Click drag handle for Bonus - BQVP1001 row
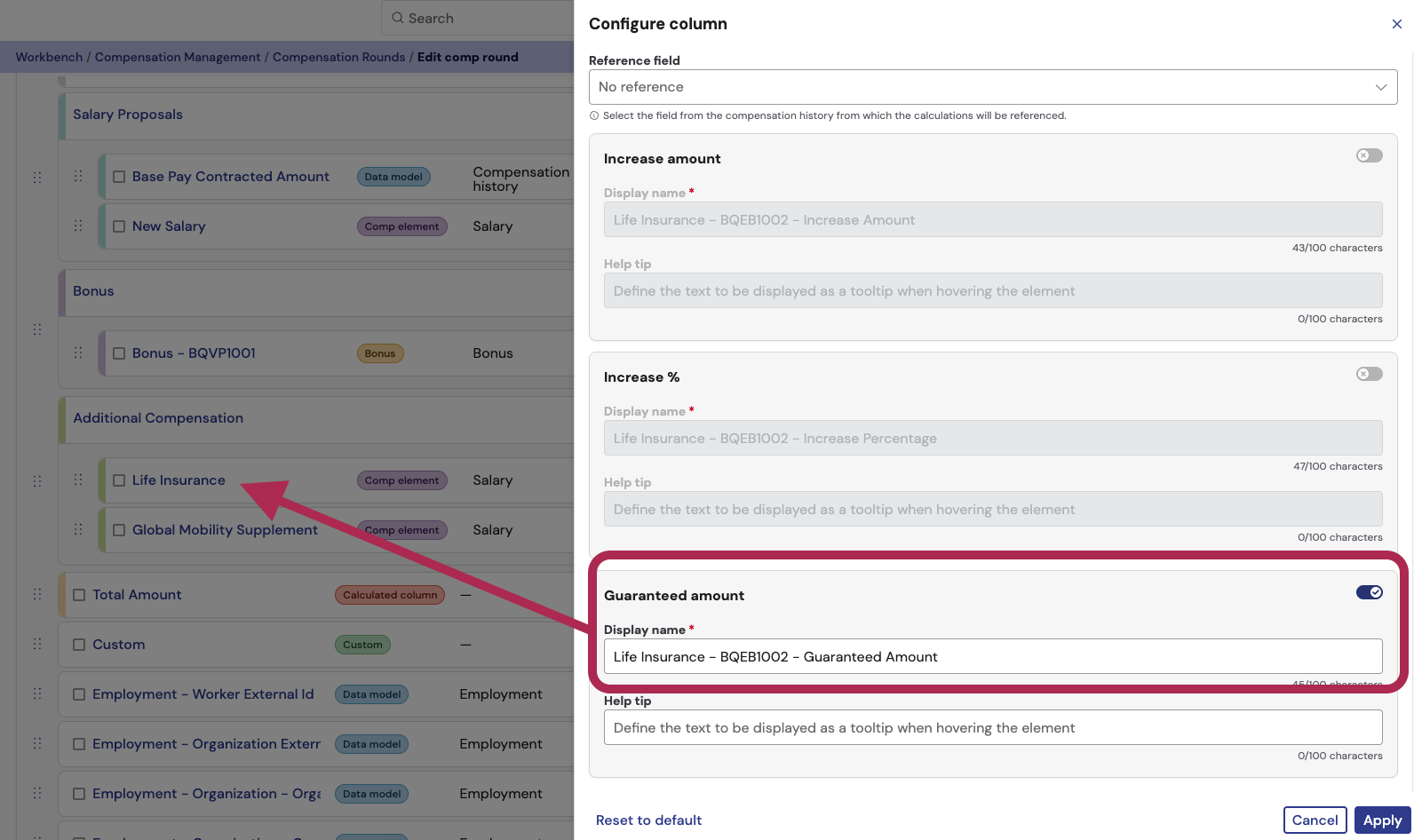 tap(78, 353)
